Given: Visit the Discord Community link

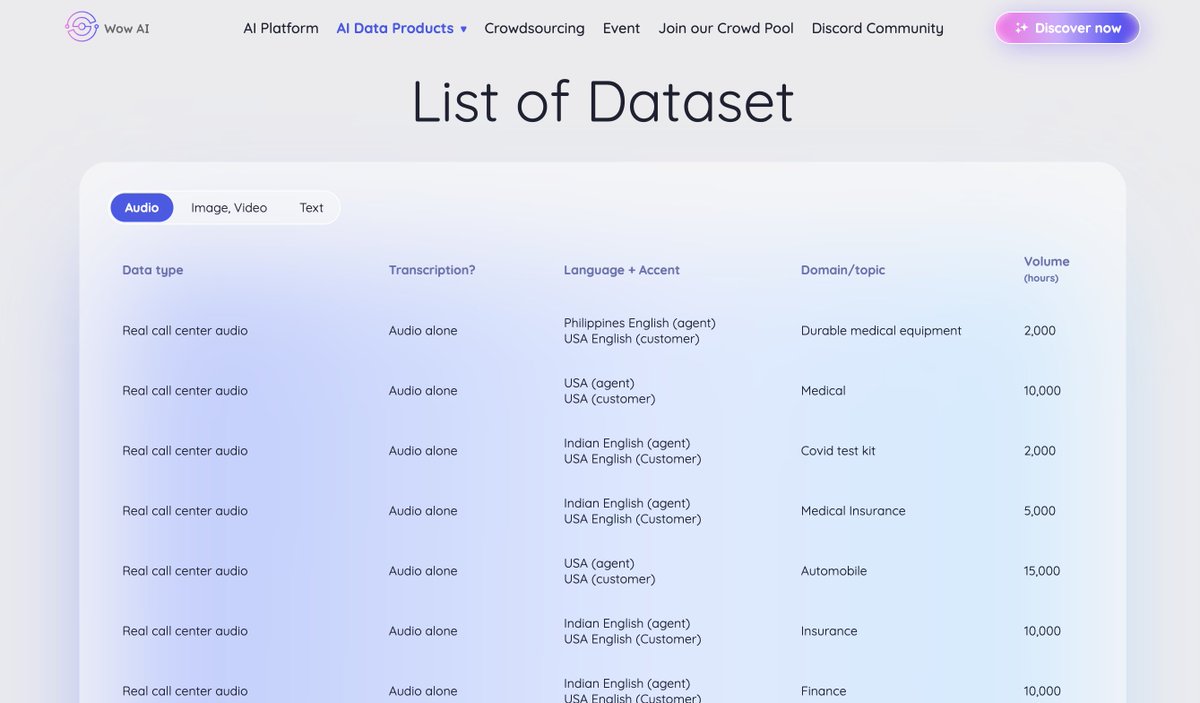Looking at the screenshot, I should (877, 28).
